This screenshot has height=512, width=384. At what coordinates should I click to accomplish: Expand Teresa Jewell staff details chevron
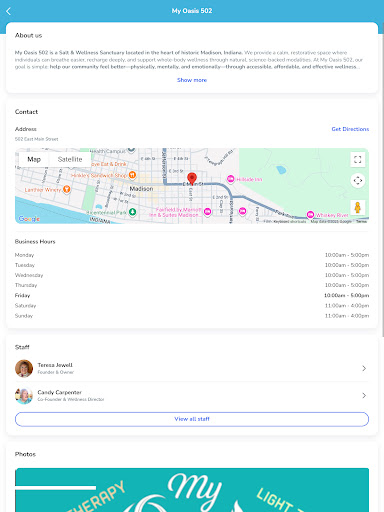click(x=364, y=368)
